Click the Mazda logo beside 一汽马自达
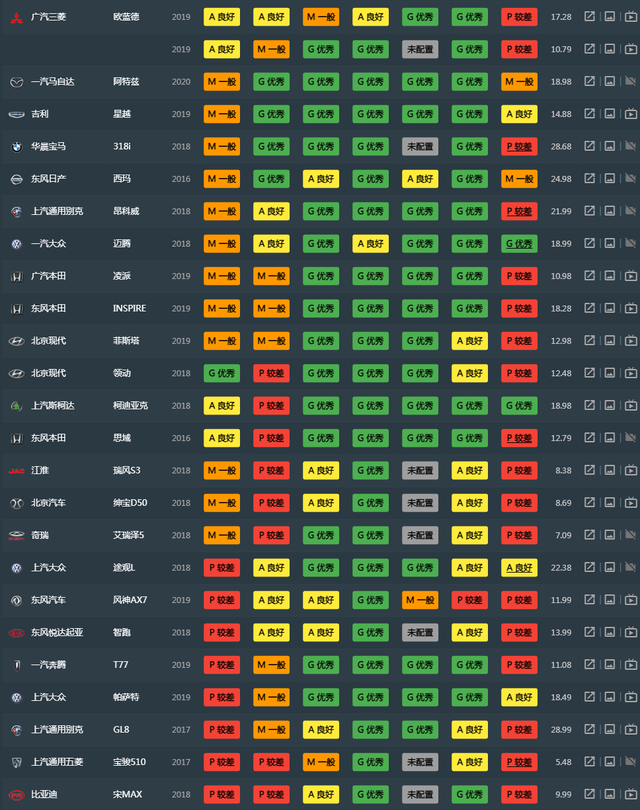 point(16,82)
